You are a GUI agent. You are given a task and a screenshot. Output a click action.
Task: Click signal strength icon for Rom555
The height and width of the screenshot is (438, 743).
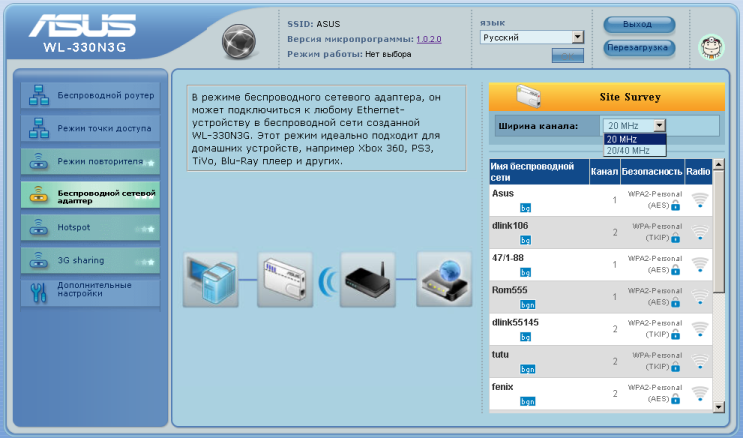tap(700, 297)
